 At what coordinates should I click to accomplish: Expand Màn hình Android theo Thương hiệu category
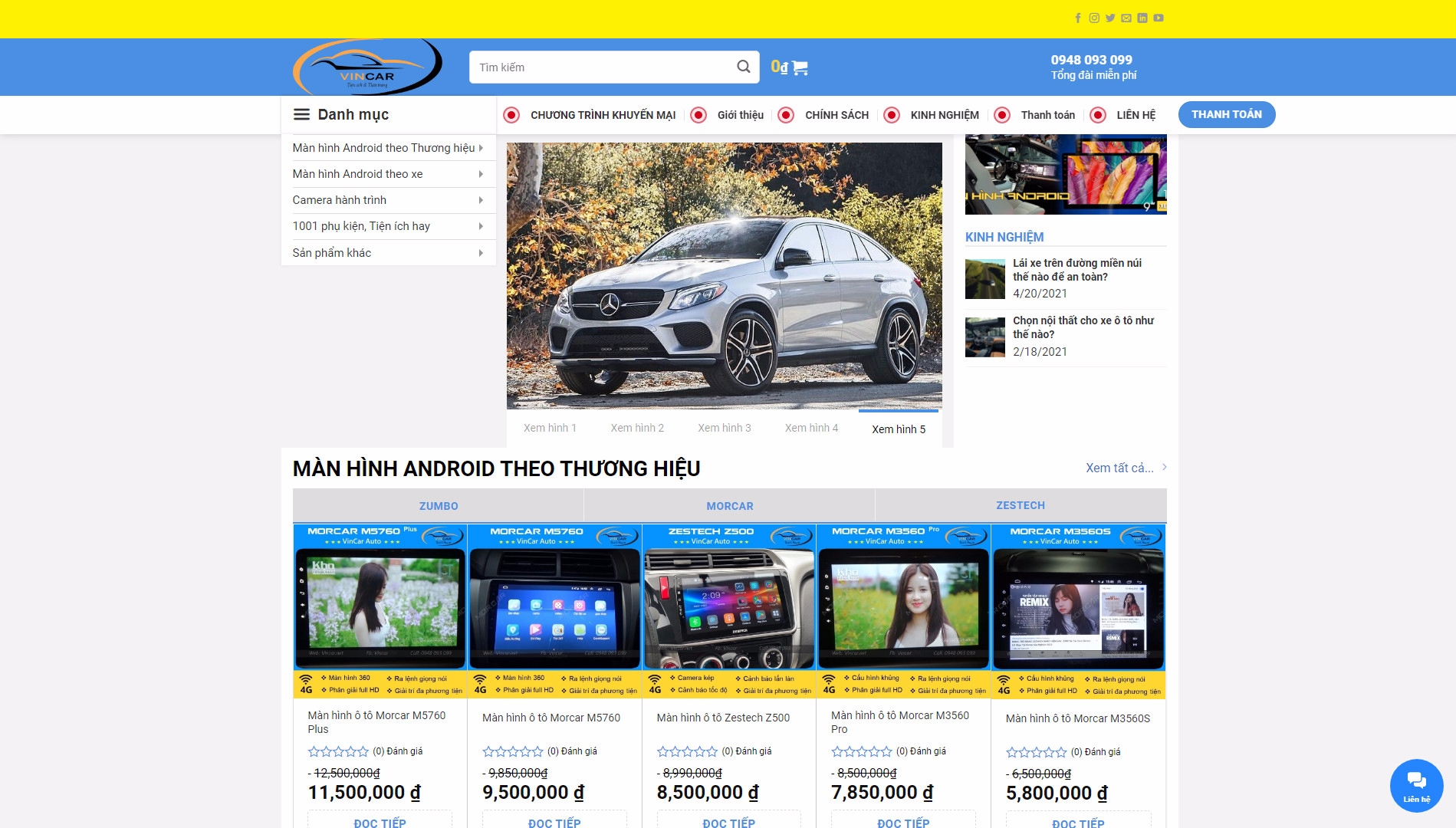point(388,148)
